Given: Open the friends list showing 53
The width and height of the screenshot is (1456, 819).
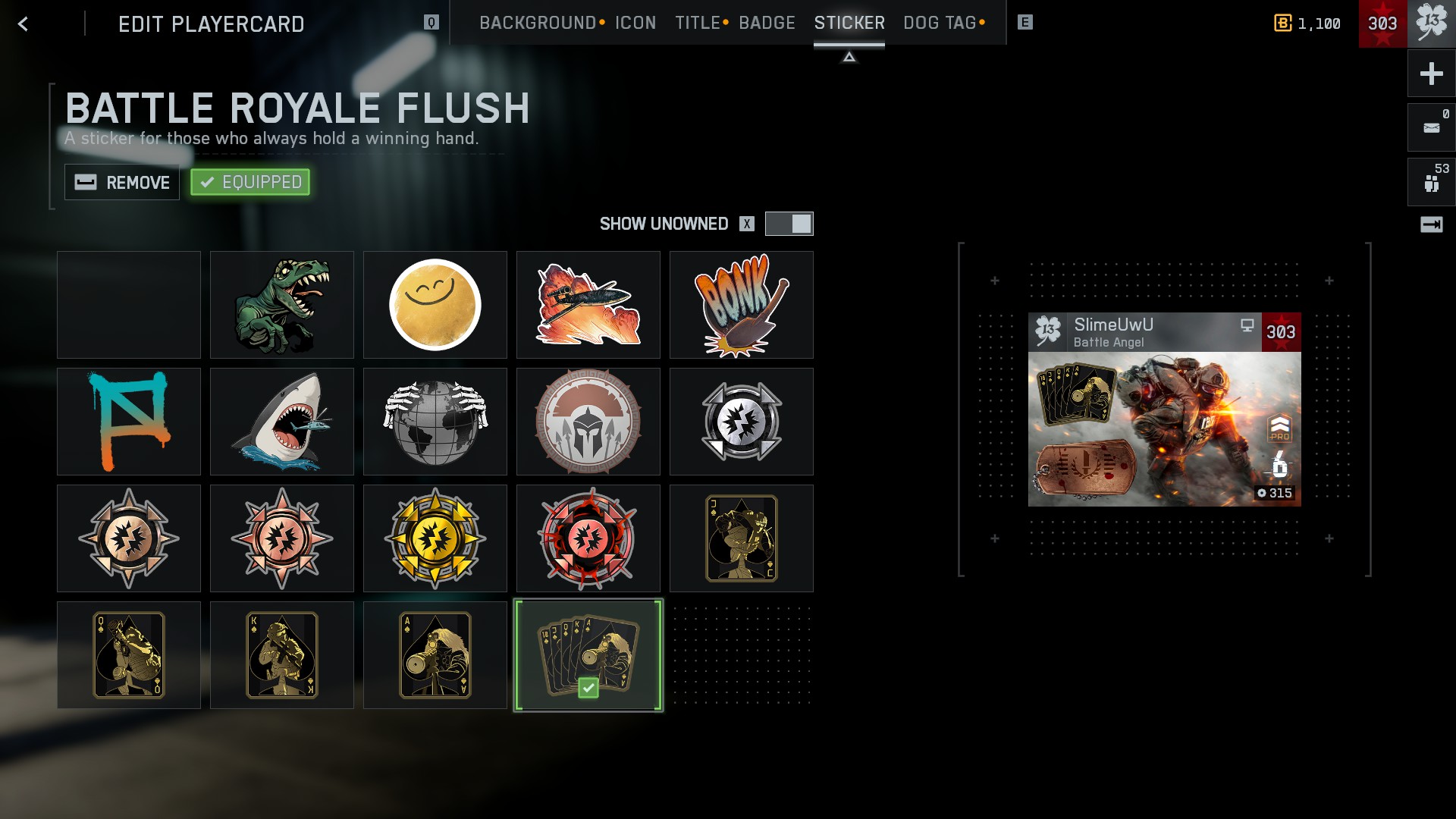Looking at the screenshot, I should pos(1432,182).
